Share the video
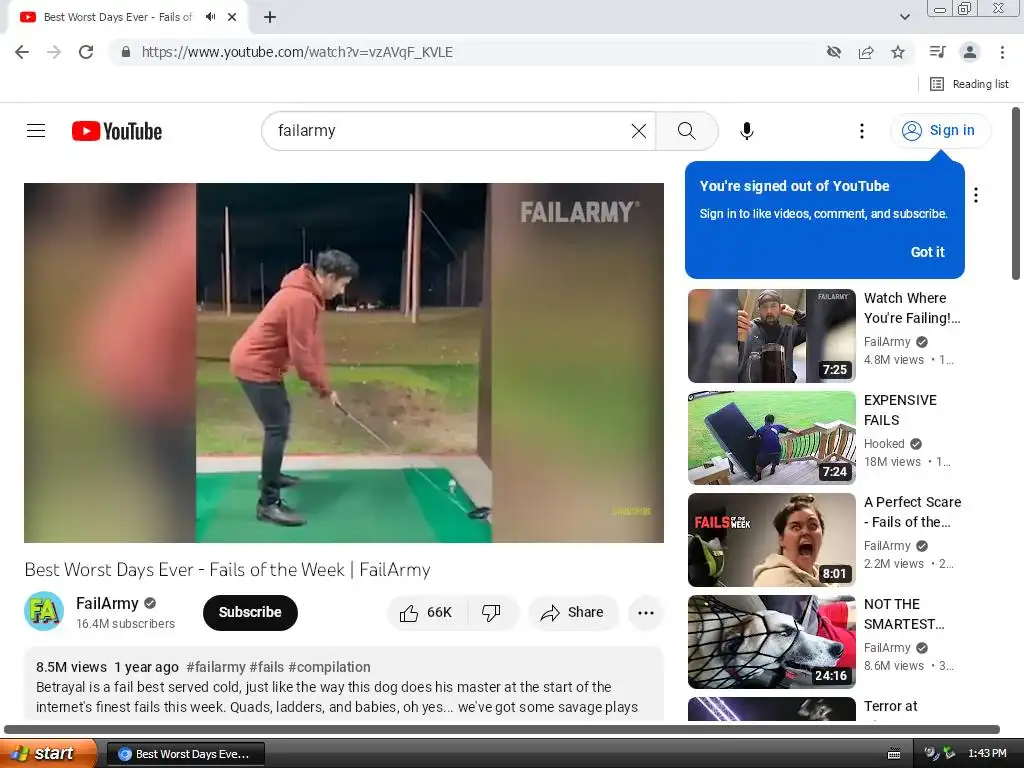The image size is (1024, 768). pyautogui.click(x=573, y=613)
